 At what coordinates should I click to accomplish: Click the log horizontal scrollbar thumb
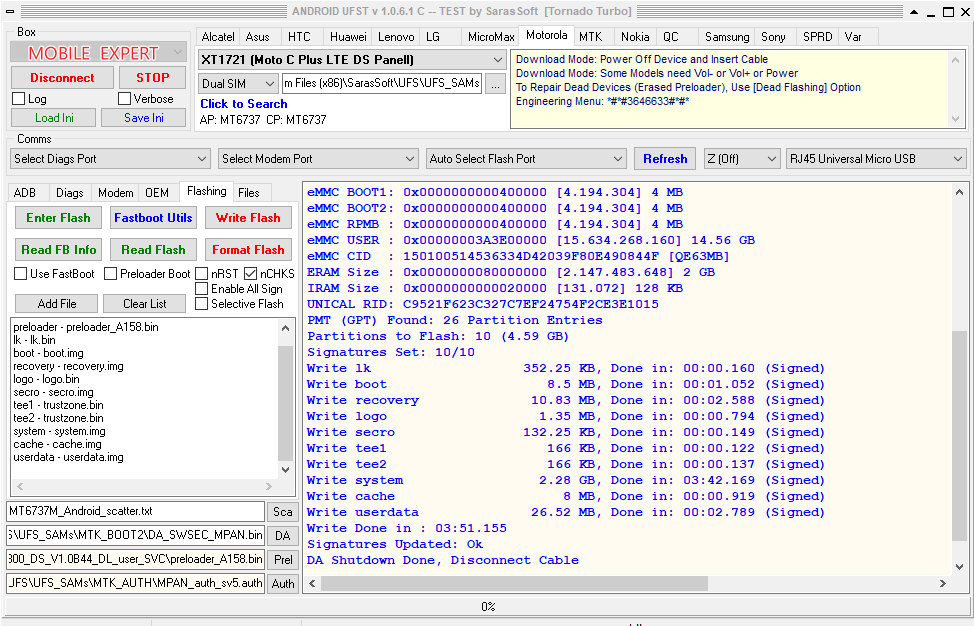(x=514, y=584)
